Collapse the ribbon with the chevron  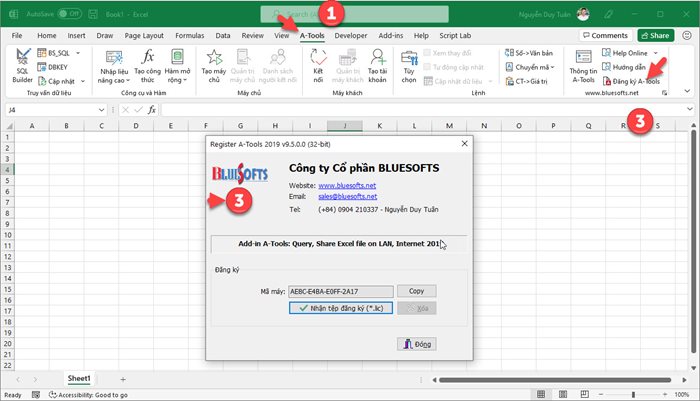point(687,91)
